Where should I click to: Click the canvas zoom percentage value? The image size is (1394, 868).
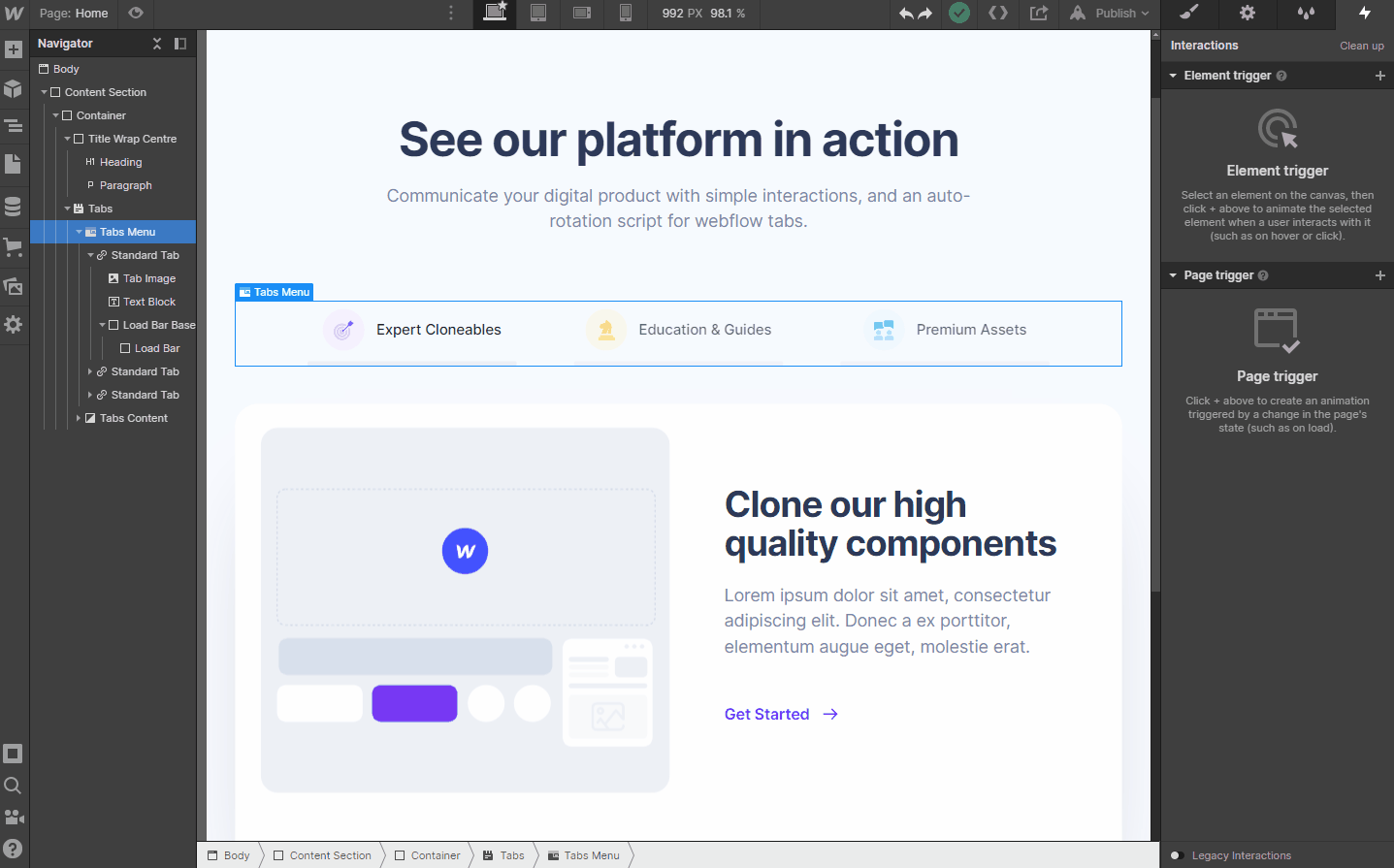[x=728, y=14]
